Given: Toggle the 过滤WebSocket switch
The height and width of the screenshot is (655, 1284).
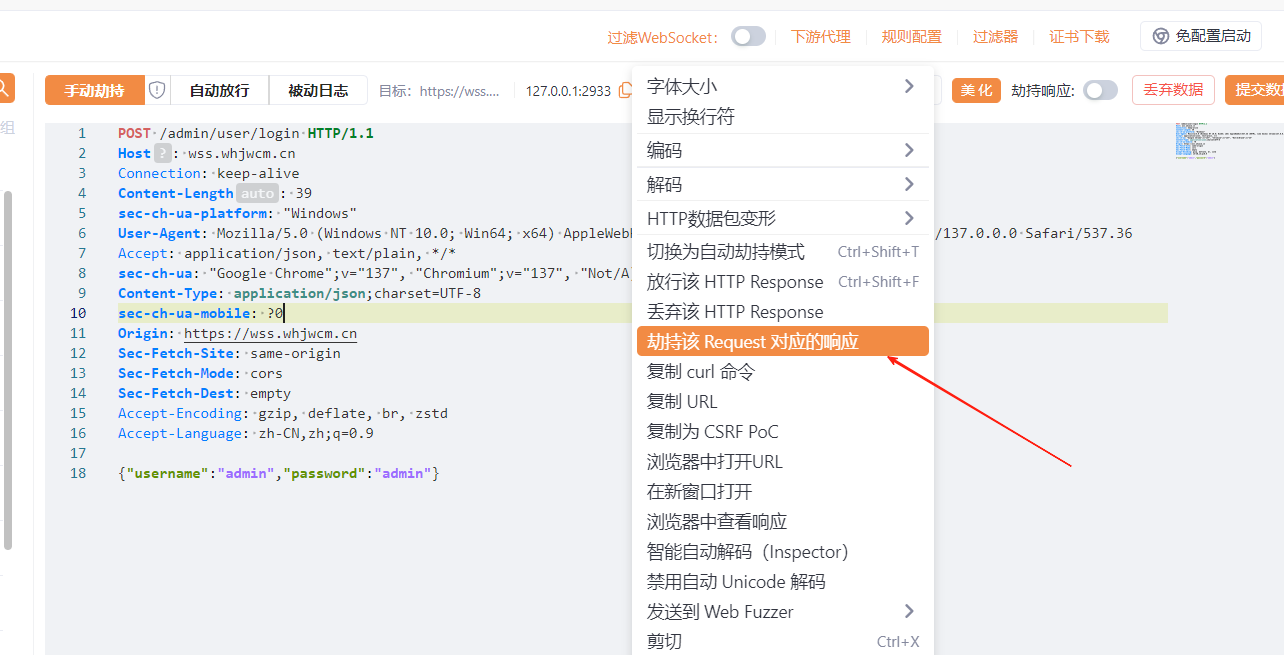Looking at the screenshot, I should [x=748, y=37].
